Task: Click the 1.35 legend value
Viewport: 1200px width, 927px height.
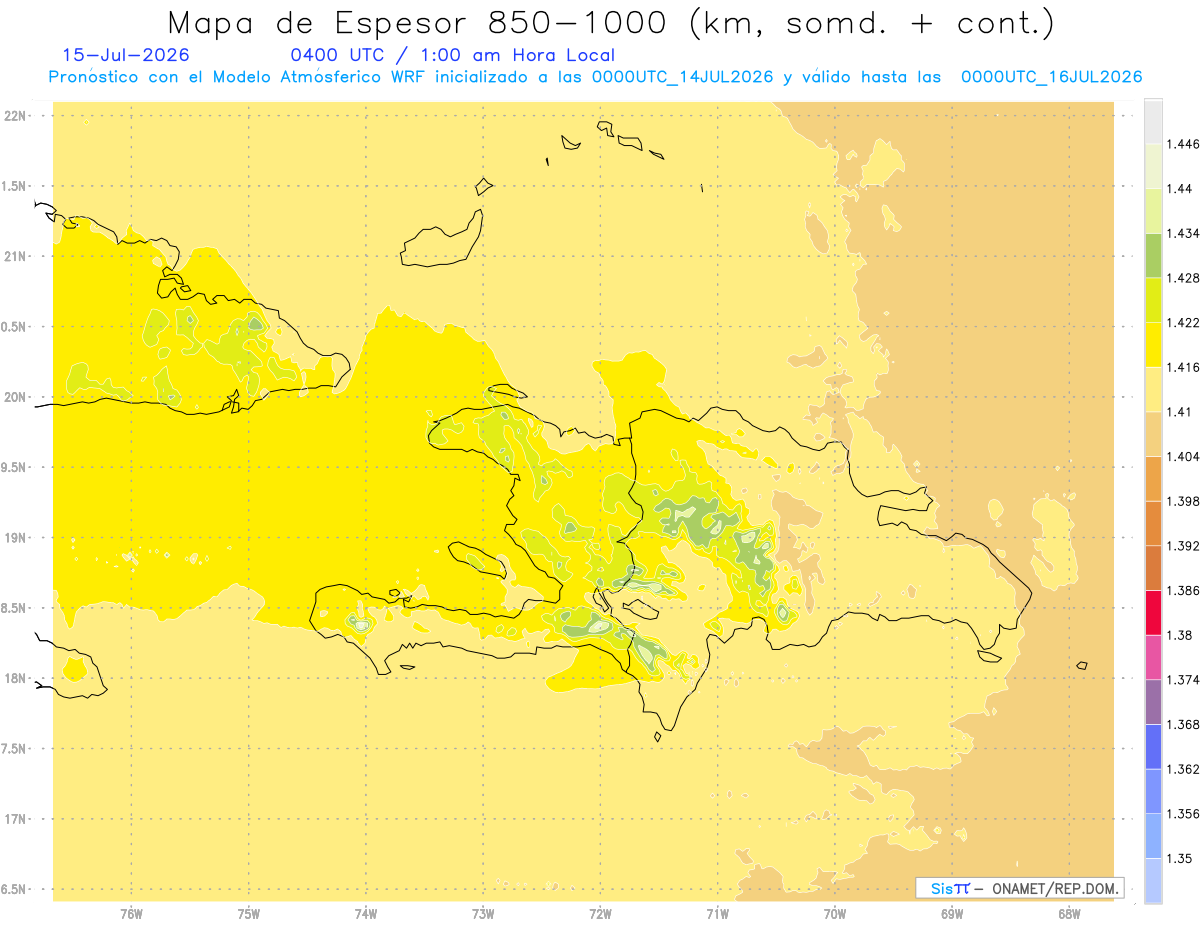Action: coord(1180,858)
